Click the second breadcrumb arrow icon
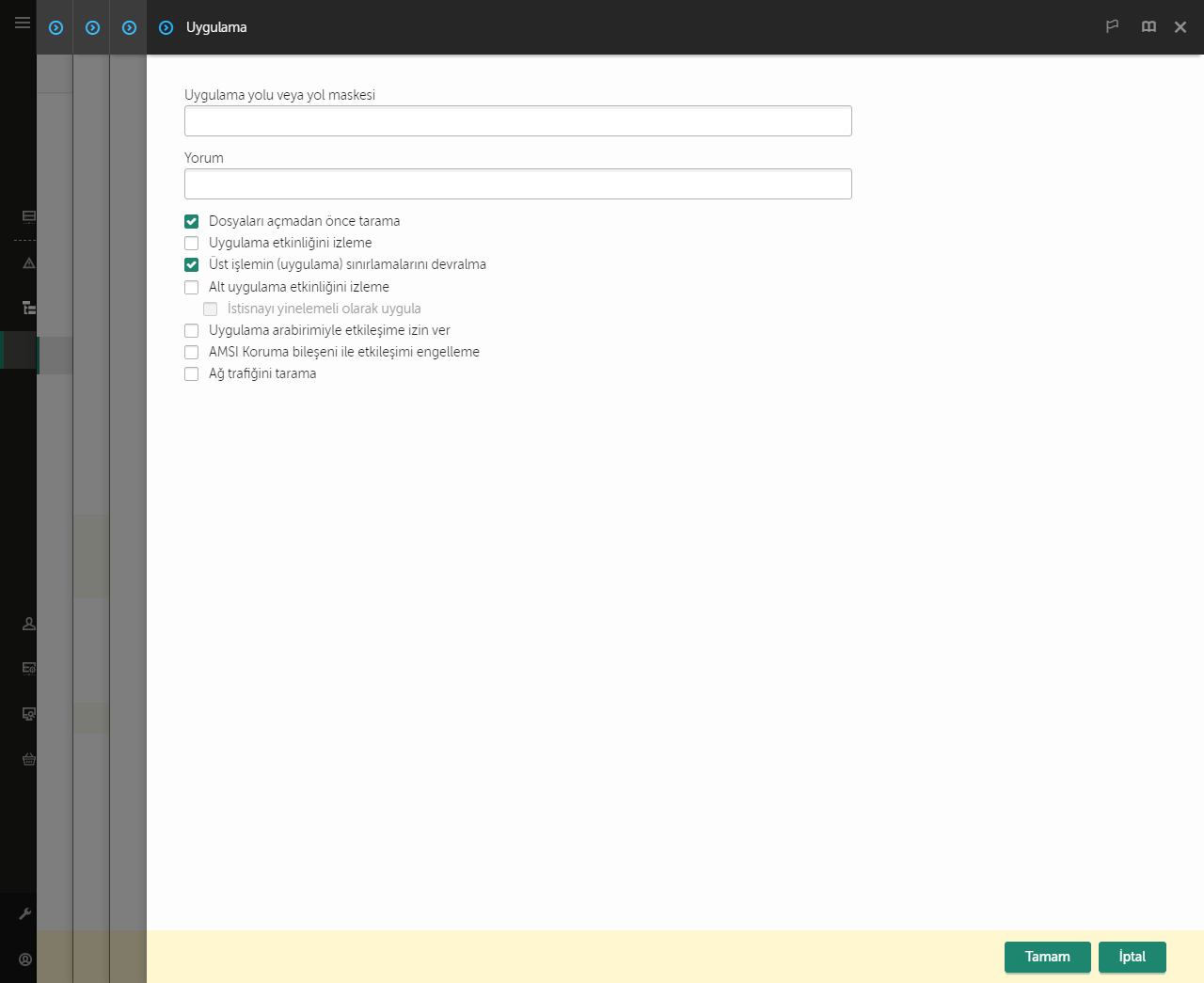Screen dimensions: 1204x983 click(x=92, y=28)
